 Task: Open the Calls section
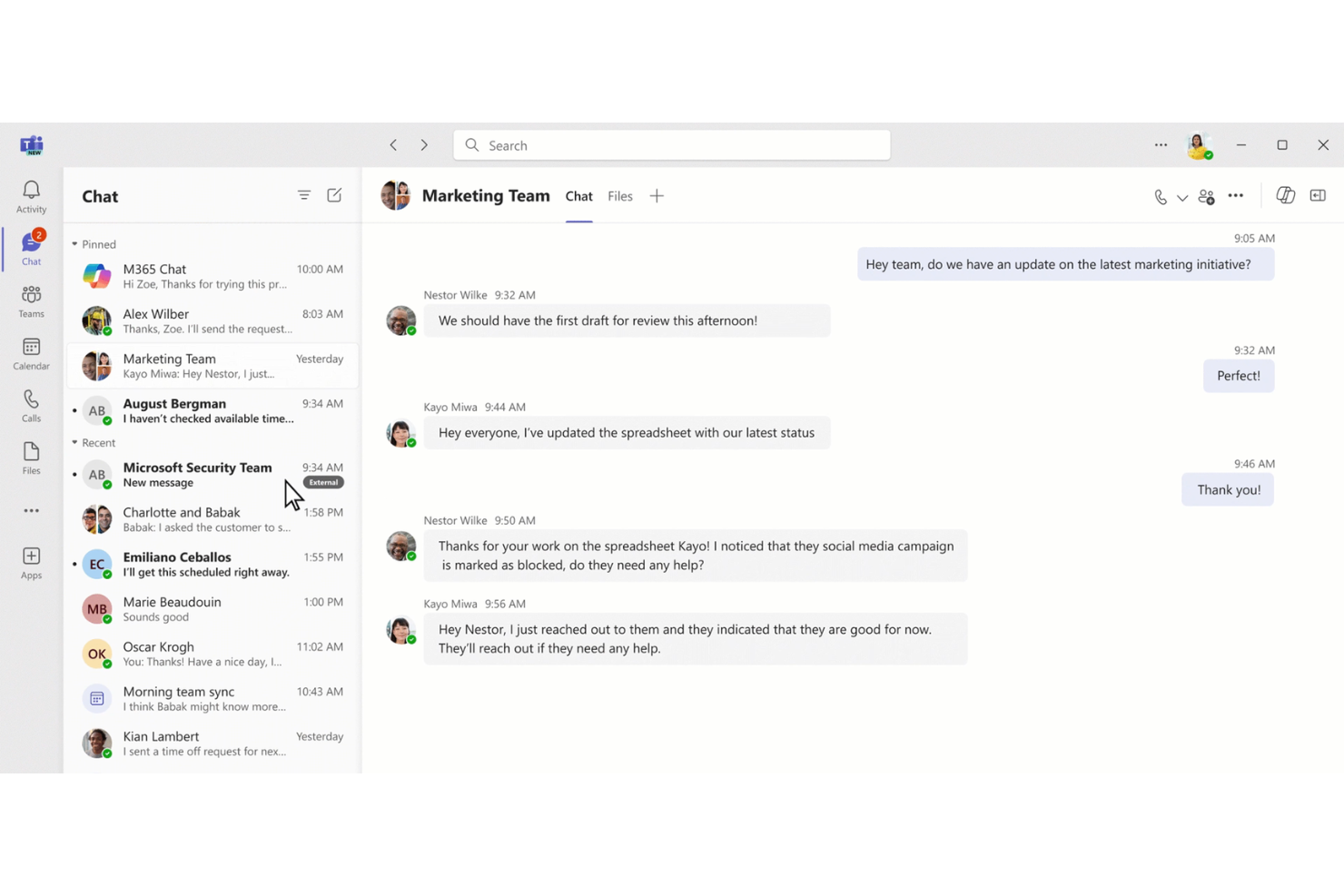pyautogui.click(x=31, y=406)
